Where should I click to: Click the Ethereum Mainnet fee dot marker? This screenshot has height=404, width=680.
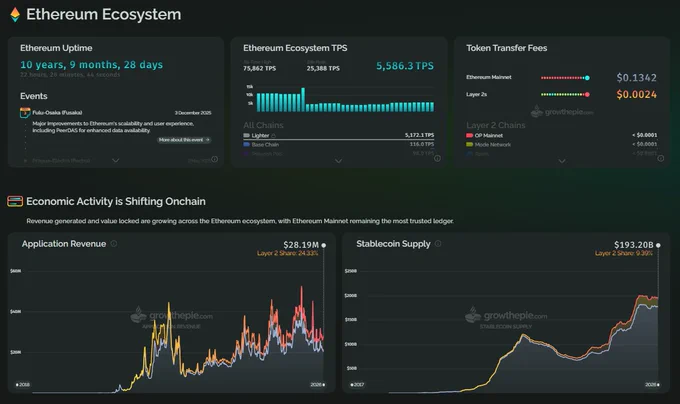point(587,78)
